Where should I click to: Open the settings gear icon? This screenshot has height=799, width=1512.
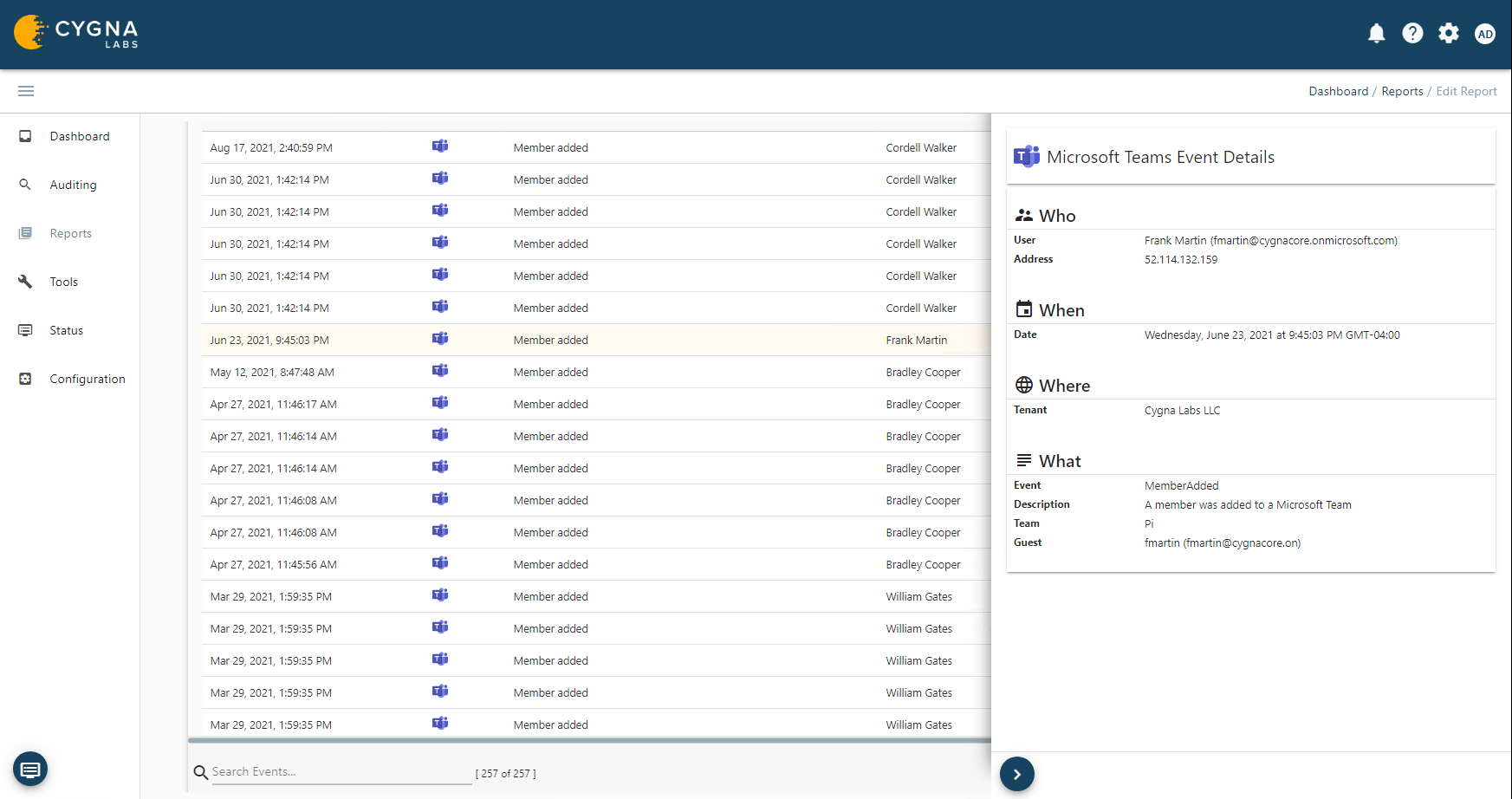[1449, 34]
